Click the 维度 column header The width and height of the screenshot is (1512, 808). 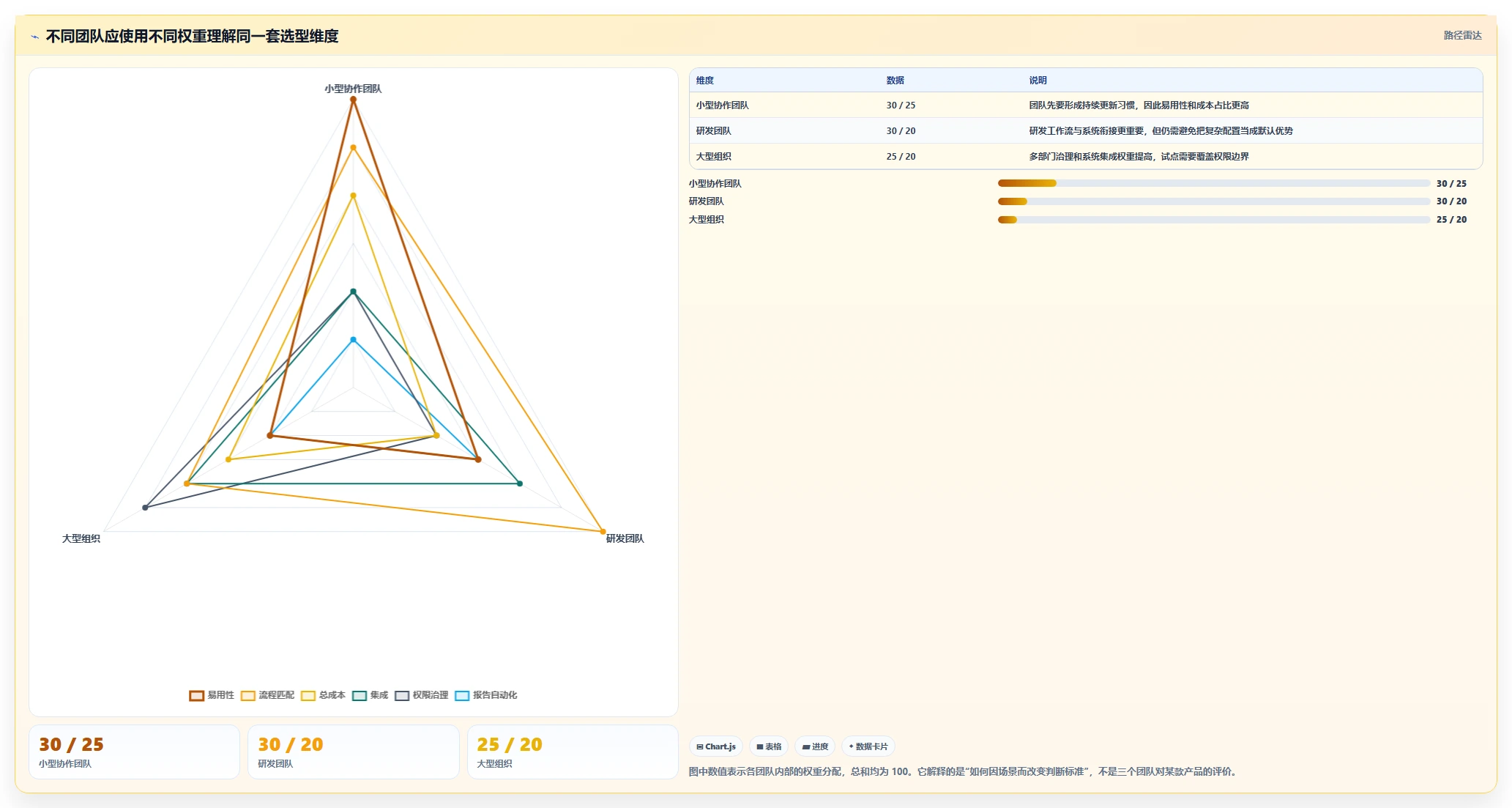click(x=705, y=81)
